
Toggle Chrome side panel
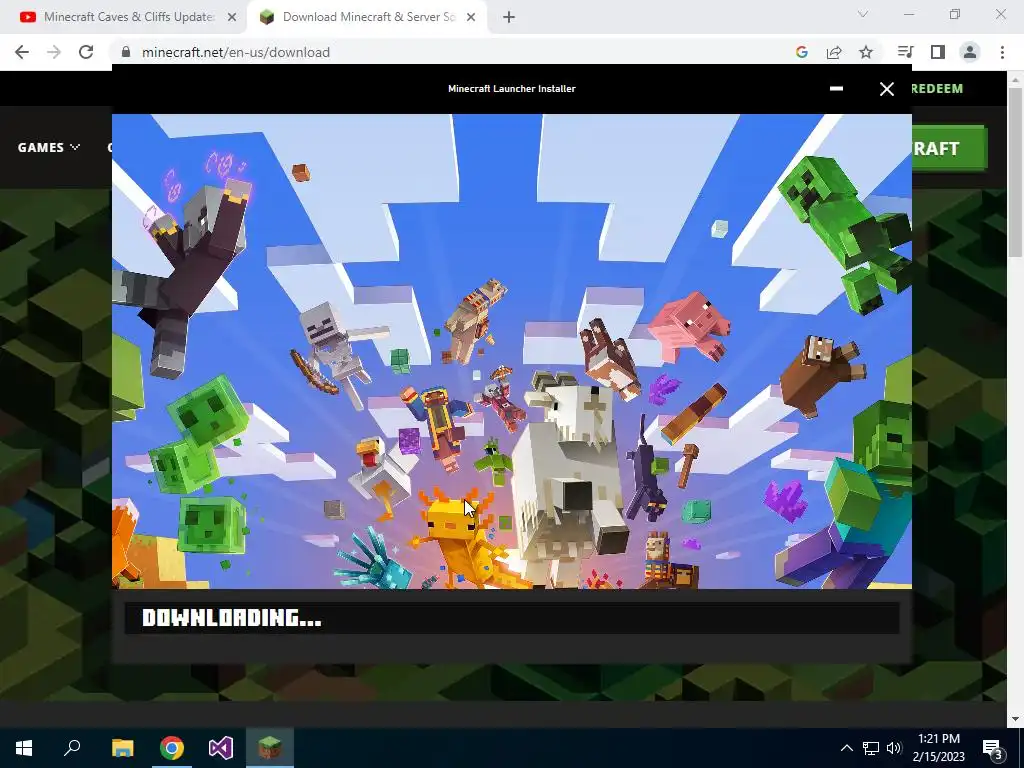pyautogui.click(x=938, y=52)
